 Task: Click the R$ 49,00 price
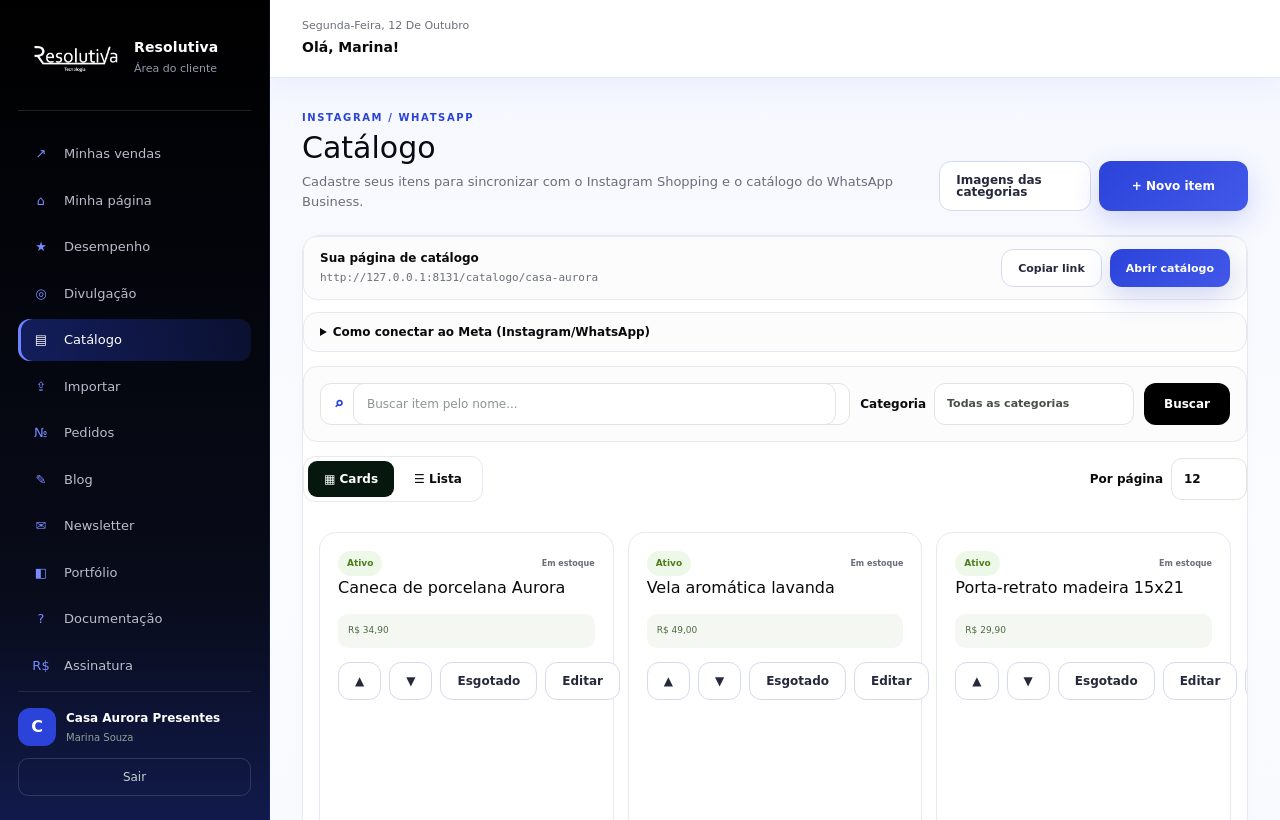(677, 630)
